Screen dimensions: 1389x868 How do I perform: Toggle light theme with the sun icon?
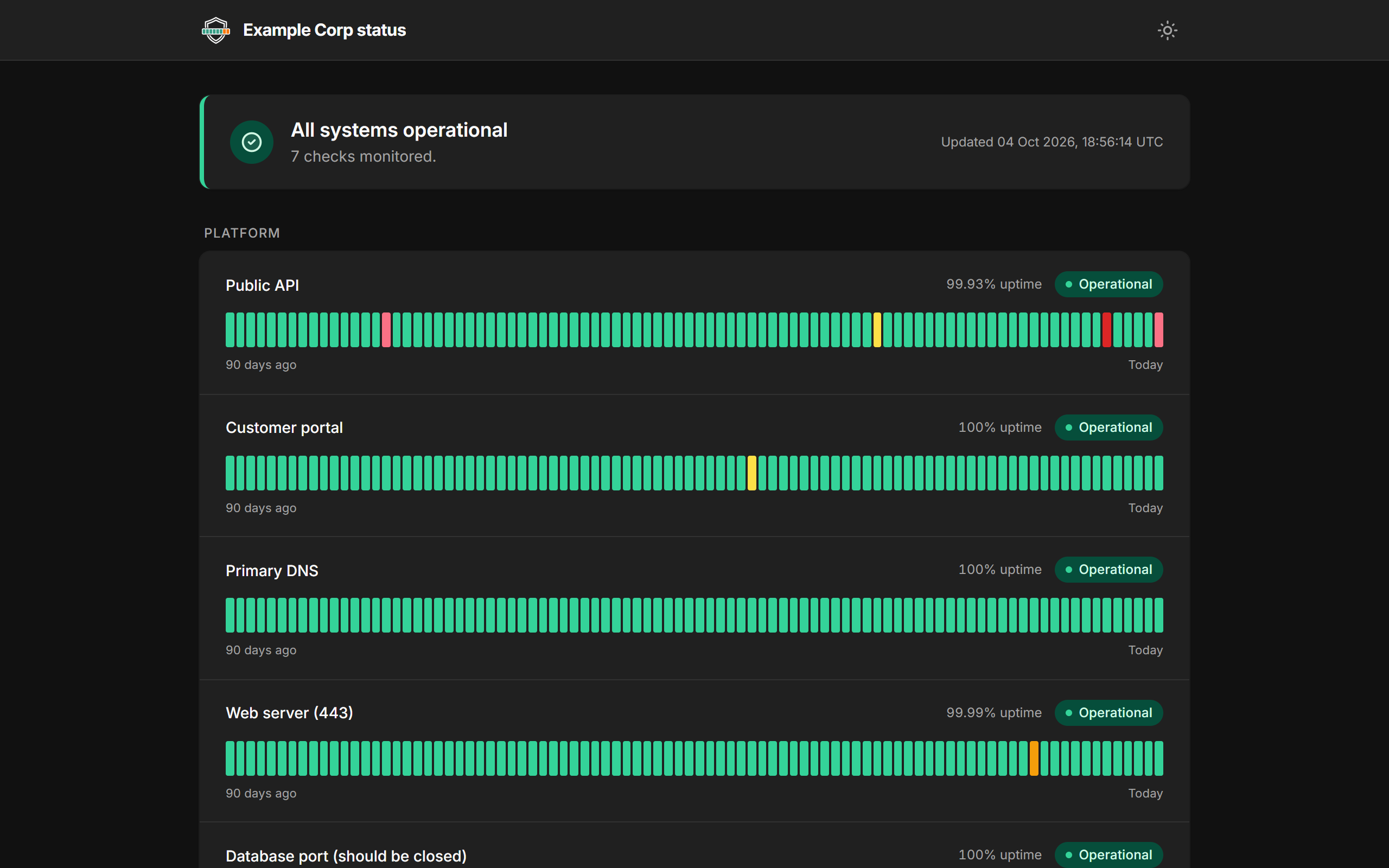pos(1167,30)
